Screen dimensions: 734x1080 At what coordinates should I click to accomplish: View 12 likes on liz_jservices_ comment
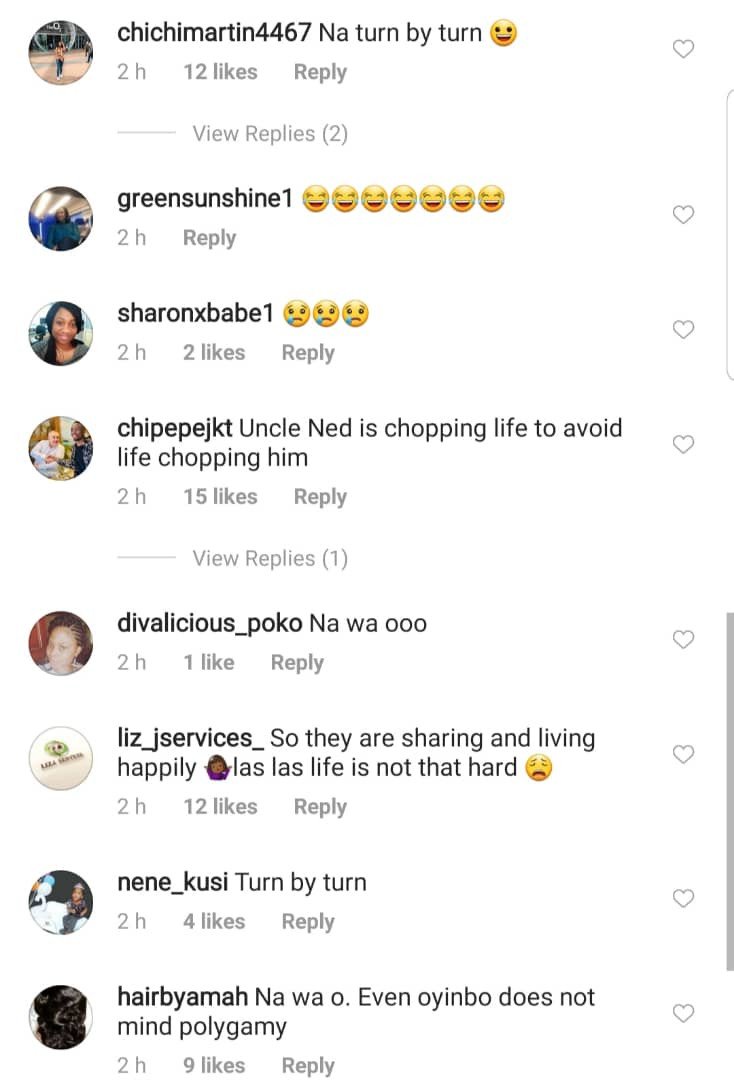(x=220, y=807)
